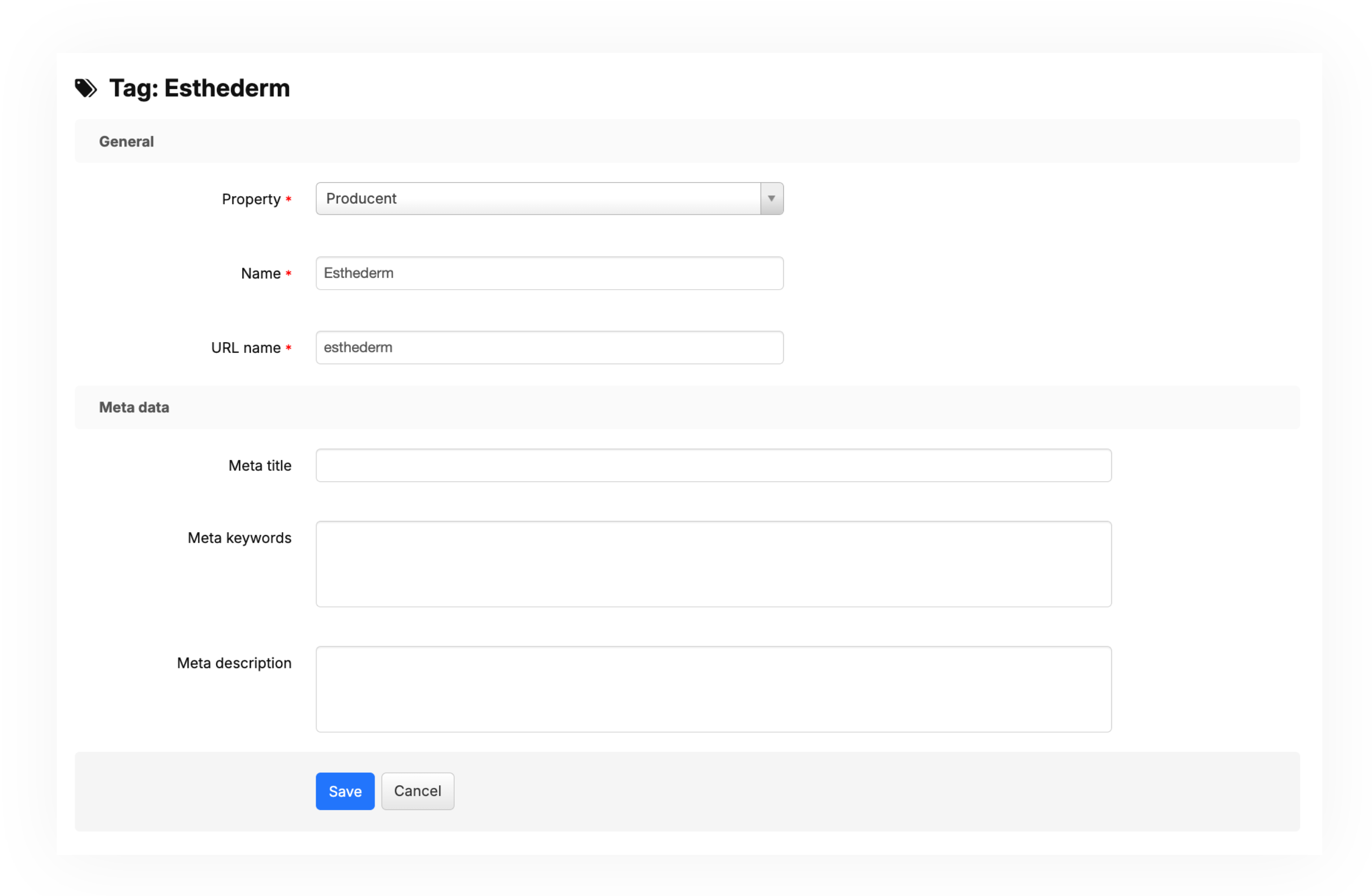Click the URL name input field
The width and height of the screenshot is (1372, 896).
[549, 347]
